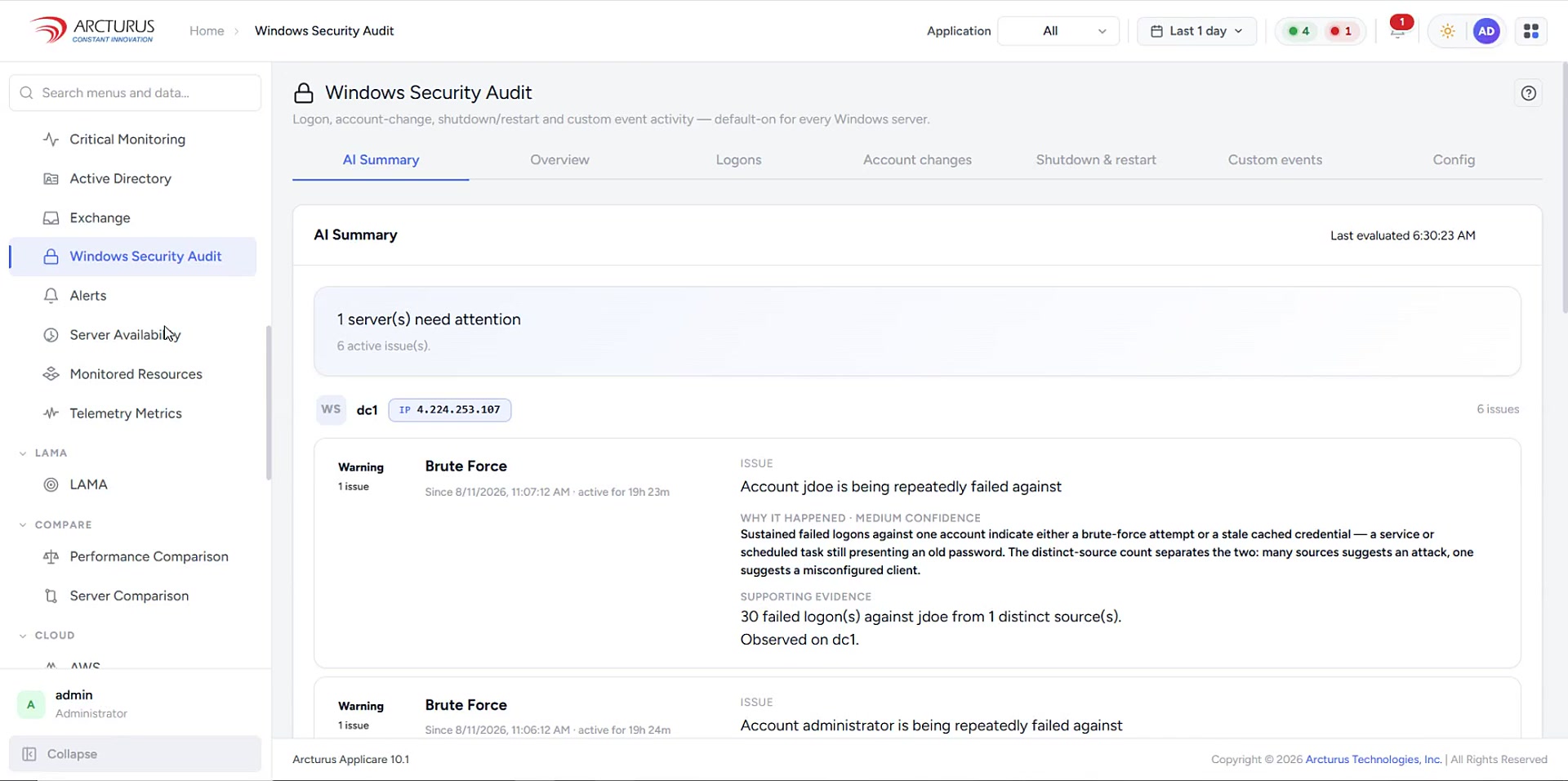Click the Windows Security Audit lock icon in the sidebar
Screen dimensions: 1568x781
[x=51, y=257]
